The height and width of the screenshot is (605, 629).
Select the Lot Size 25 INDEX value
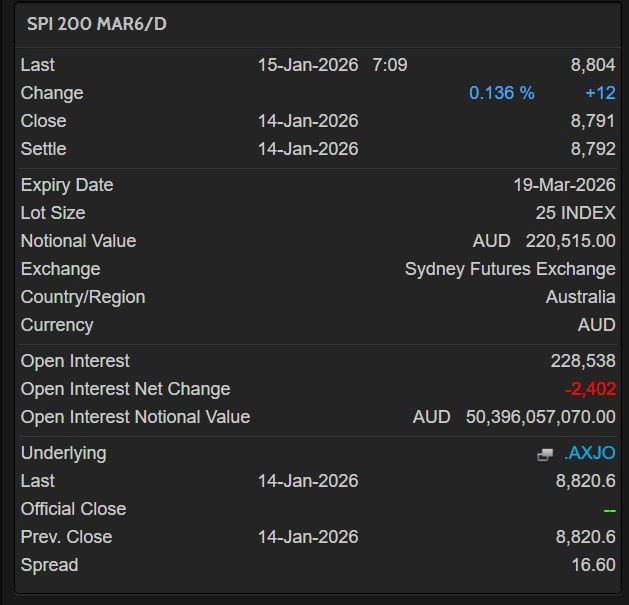(575, 213)
